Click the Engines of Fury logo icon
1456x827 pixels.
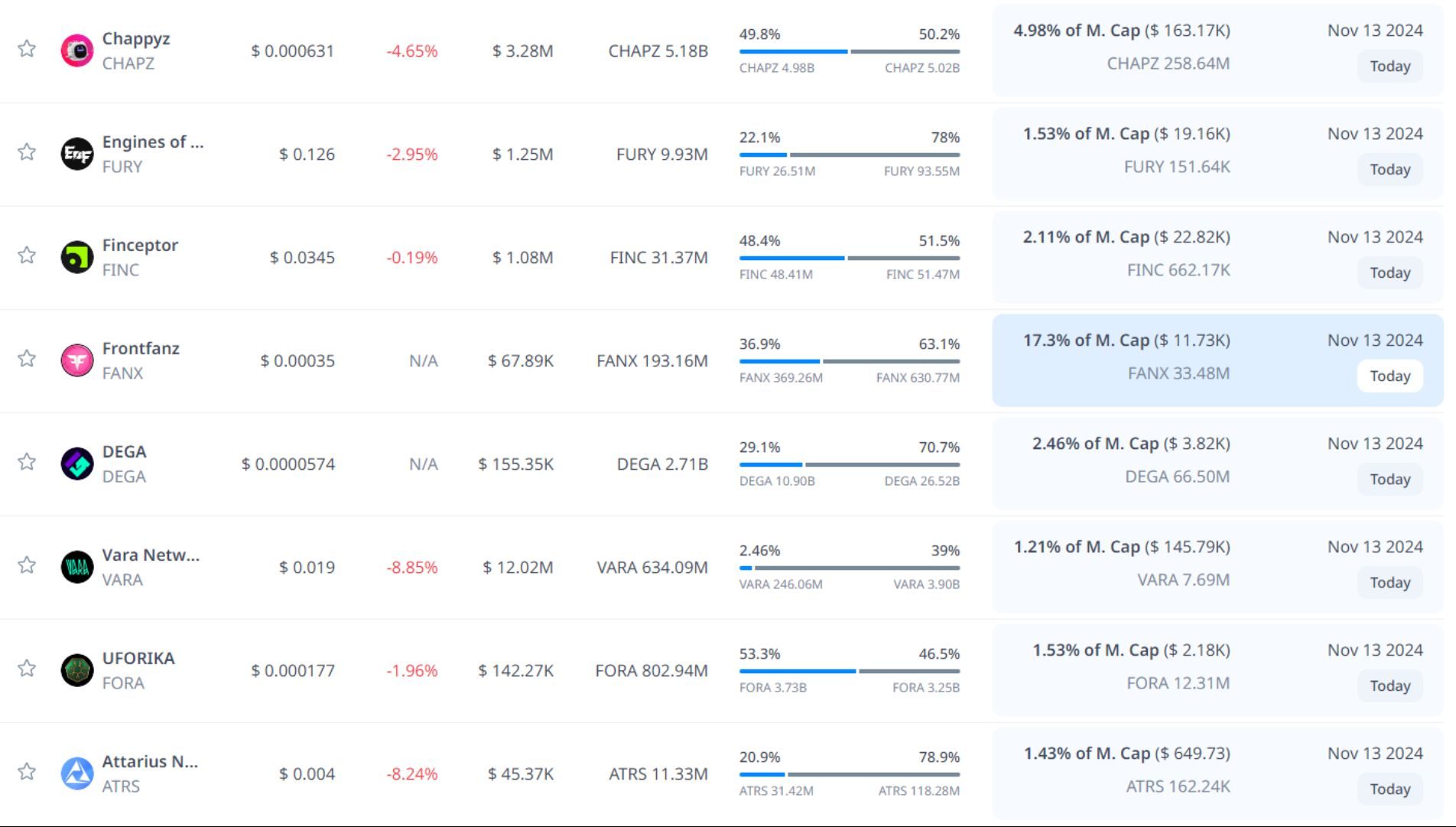pos(76,155)
